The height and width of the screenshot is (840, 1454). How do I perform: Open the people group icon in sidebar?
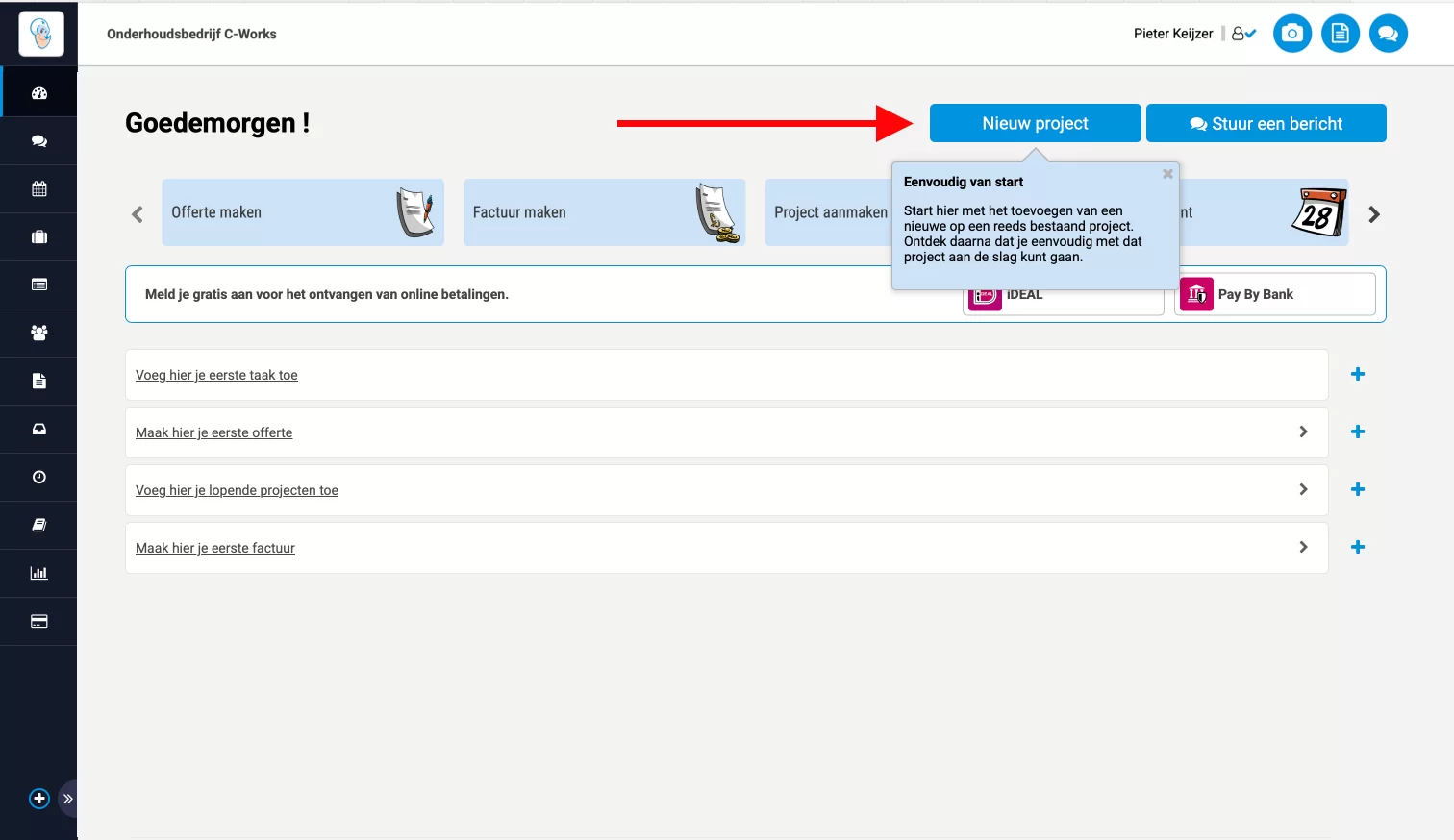coord(39,334)
